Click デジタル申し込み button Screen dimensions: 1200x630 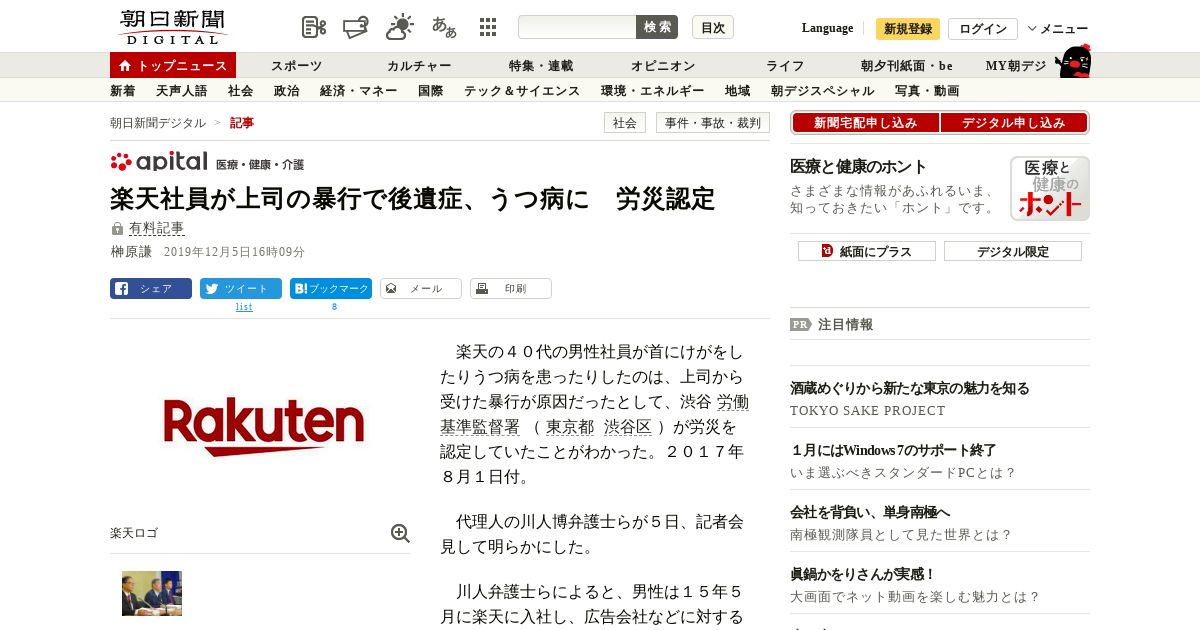[1014, 123]
